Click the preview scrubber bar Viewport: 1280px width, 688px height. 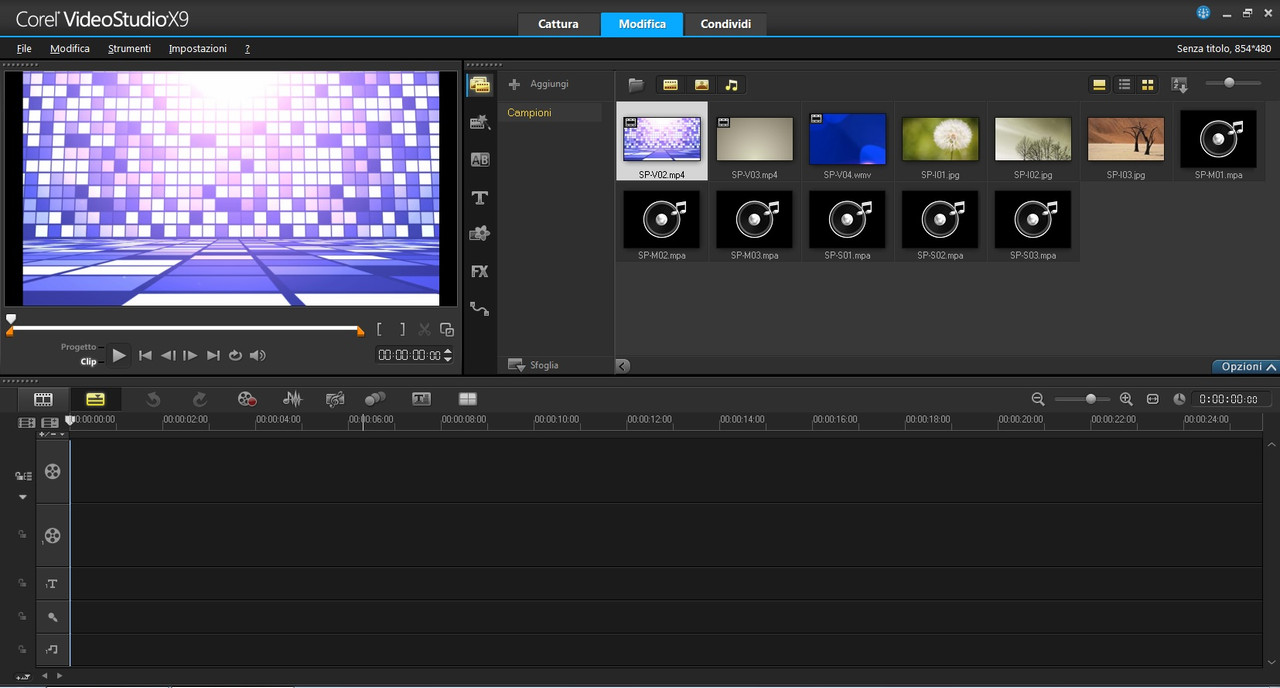185,327
